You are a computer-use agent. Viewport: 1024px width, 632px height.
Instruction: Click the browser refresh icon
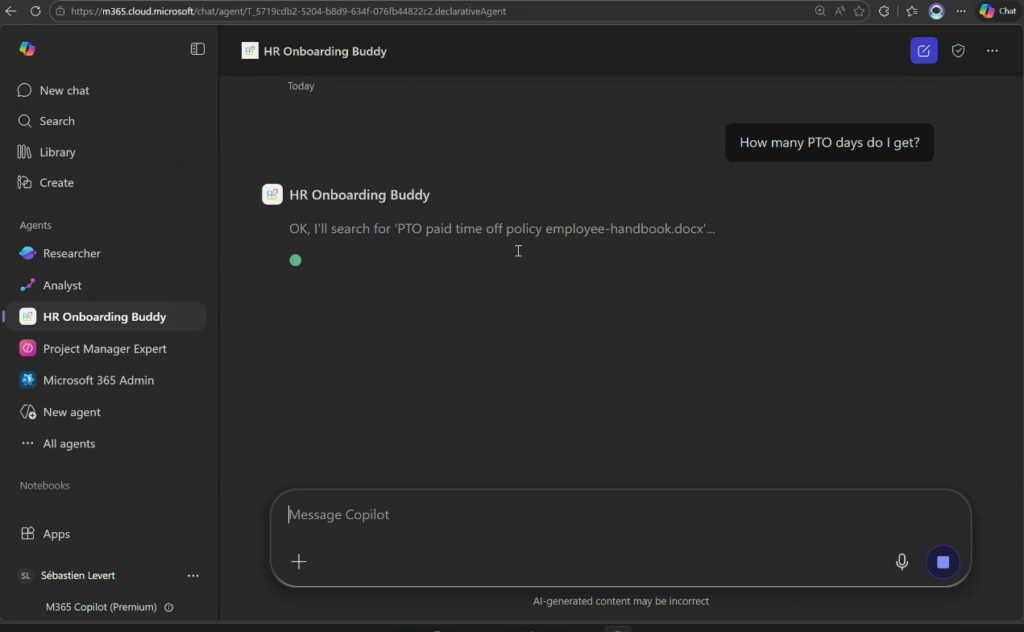(35, 11)
